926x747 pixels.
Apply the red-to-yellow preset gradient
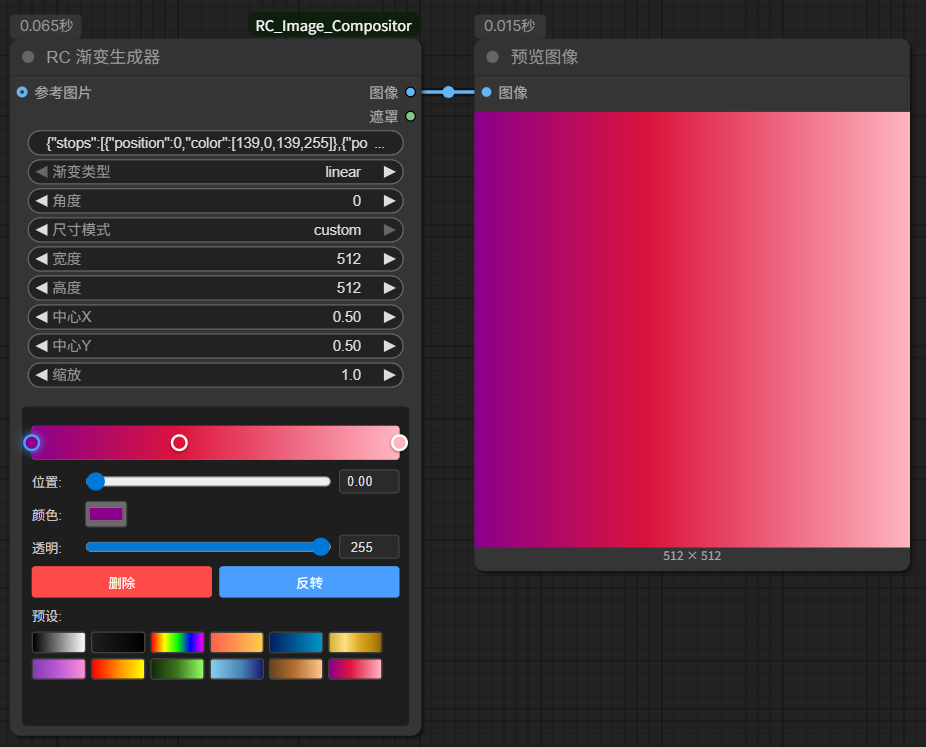click(118, 669)
